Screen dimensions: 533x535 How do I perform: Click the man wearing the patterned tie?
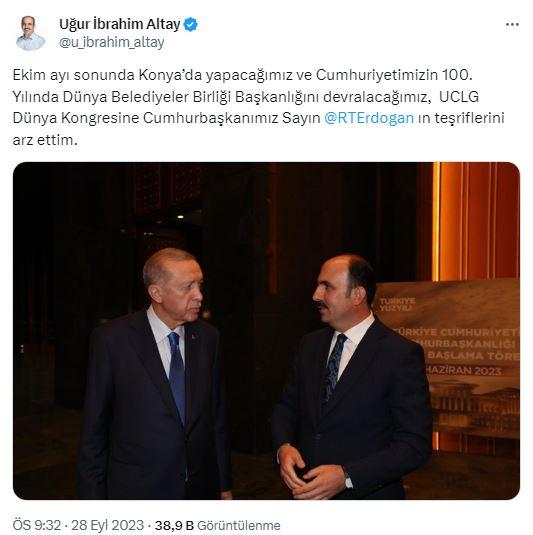click(x=351, y=377)
